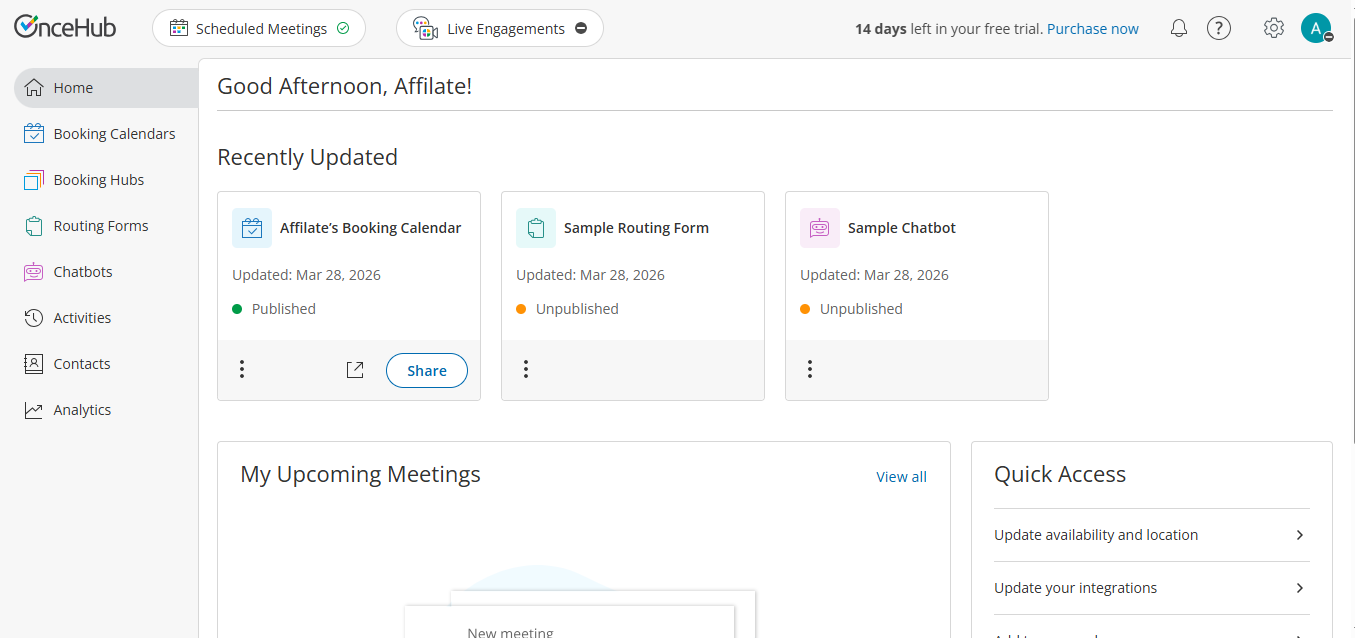Open Routing Forms menu item
This screenshot has height=638, width=1355.
pos(106,226)
